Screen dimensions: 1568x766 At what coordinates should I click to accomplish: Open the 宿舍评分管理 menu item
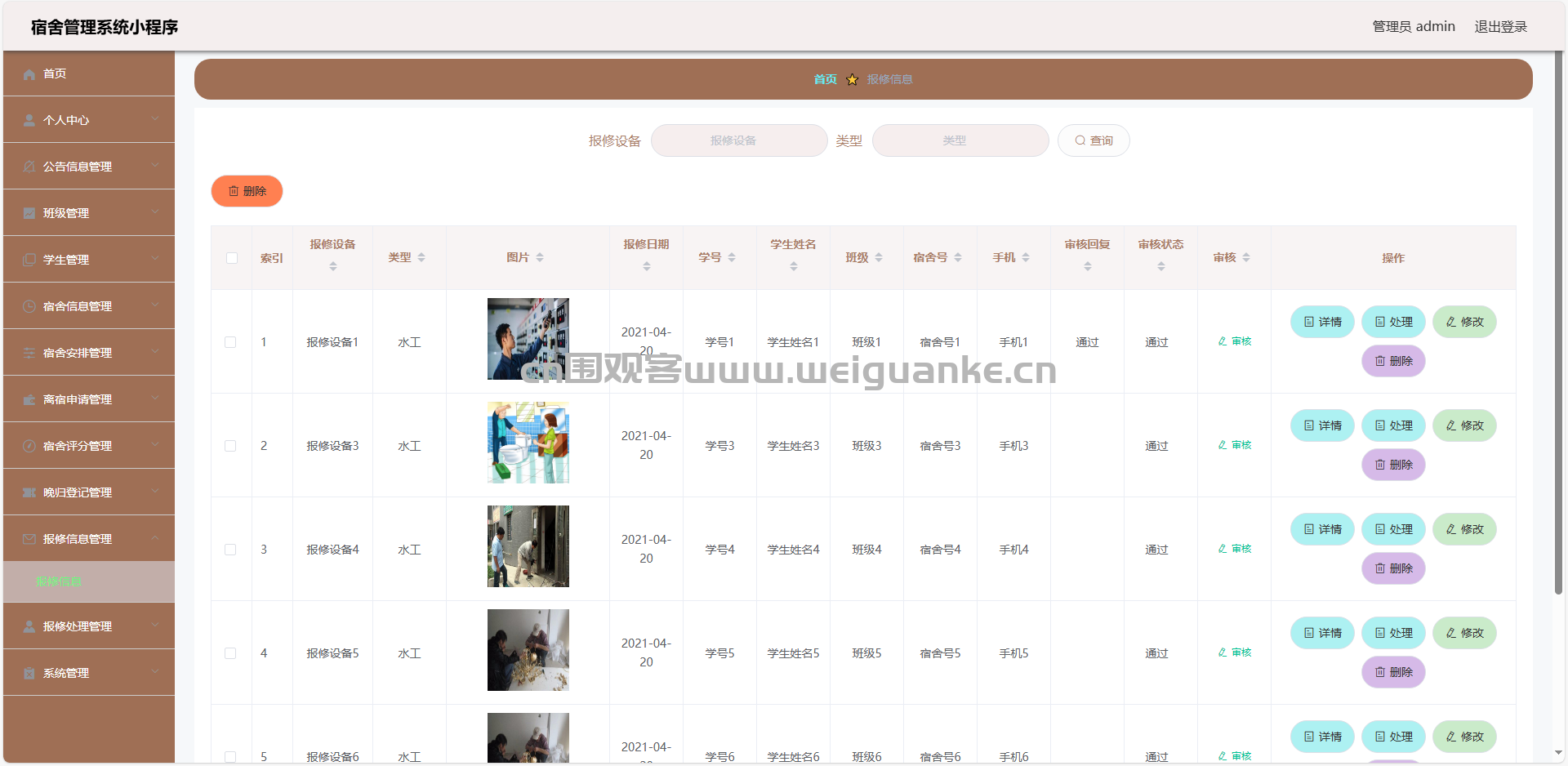89,446
